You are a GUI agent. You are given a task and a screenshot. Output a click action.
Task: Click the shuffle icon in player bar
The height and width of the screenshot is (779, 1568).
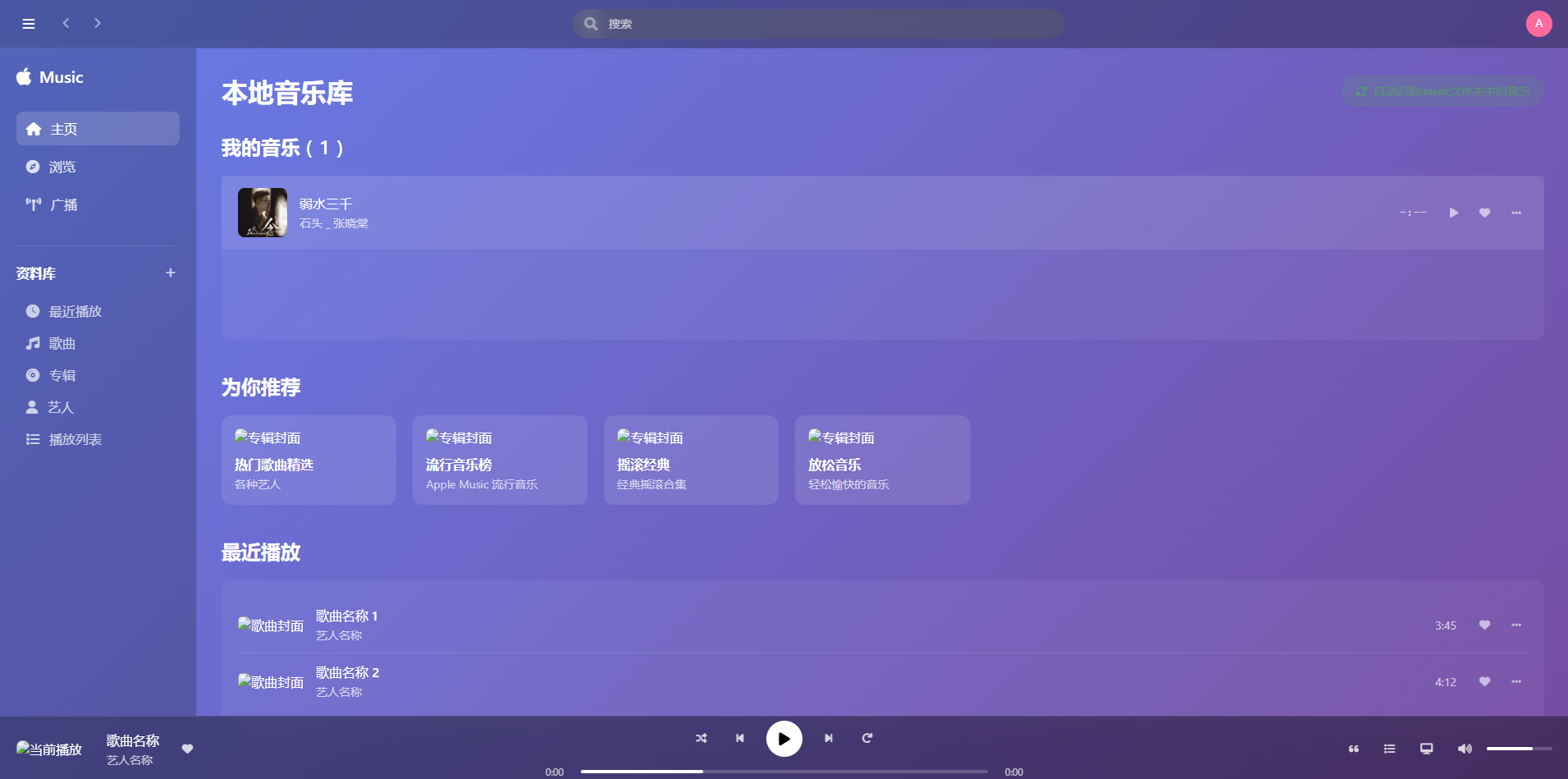pos(701,738)
